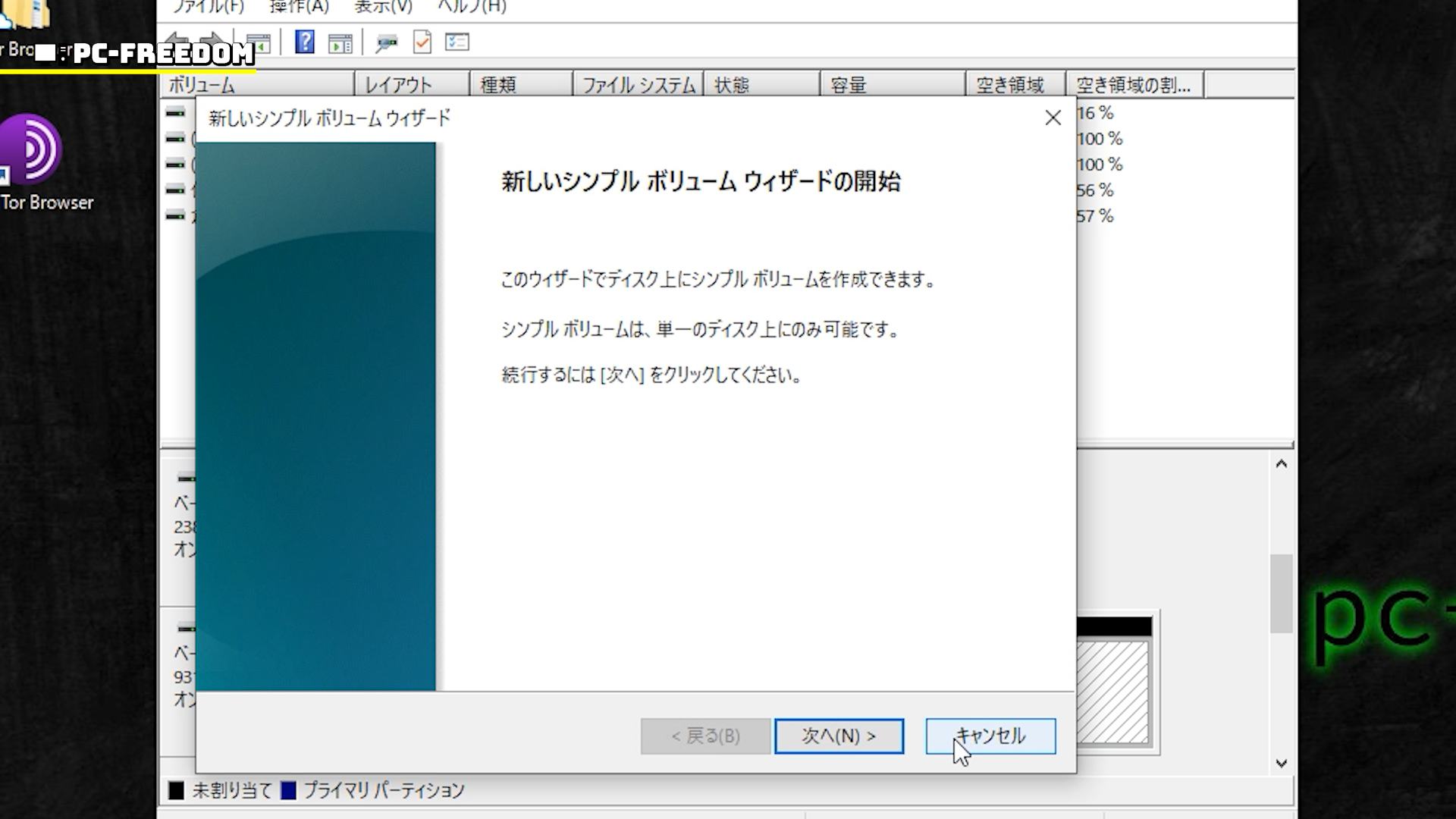The image size is (1456, 819).
Task: Click the checklist settings toolbar icon
Action: click(x=457, y=42)
